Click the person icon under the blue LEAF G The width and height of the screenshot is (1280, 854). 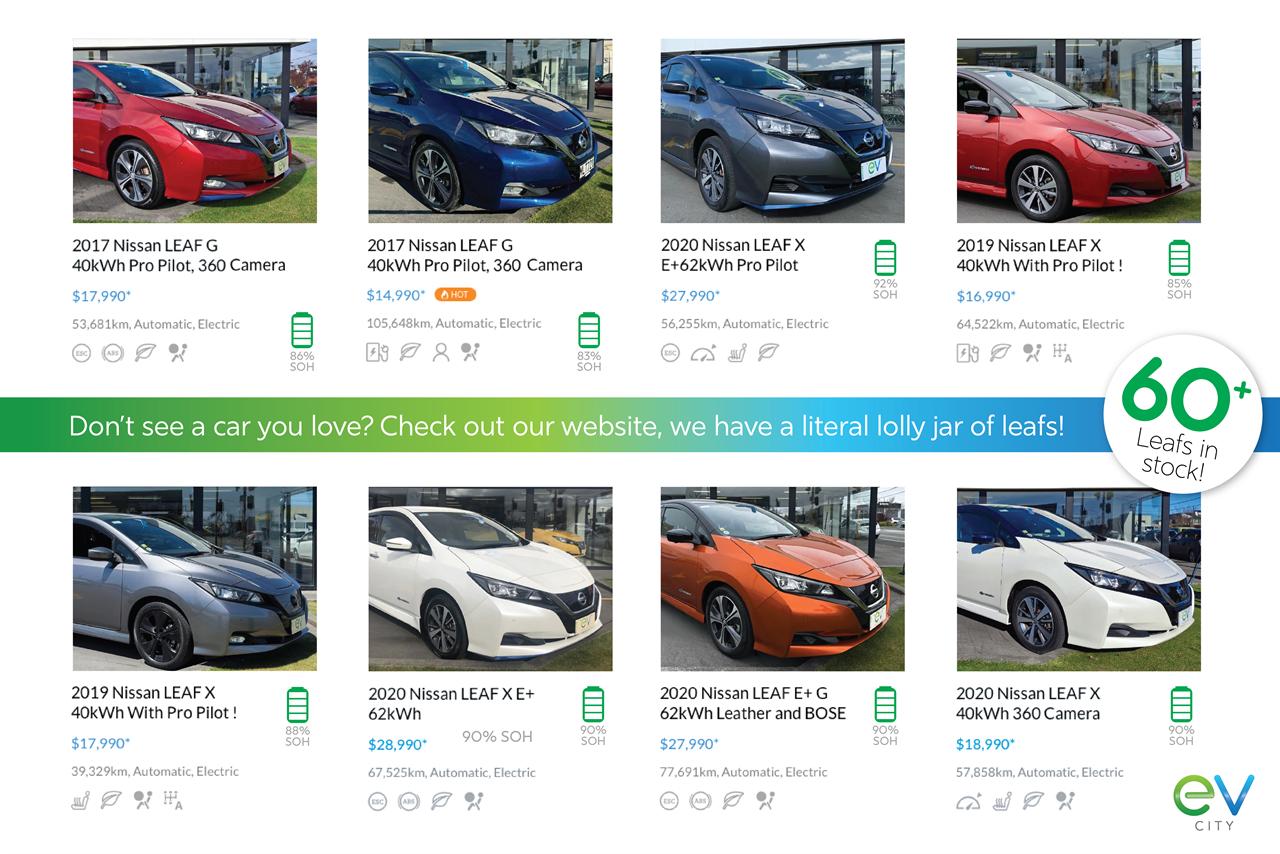point(441,352)
